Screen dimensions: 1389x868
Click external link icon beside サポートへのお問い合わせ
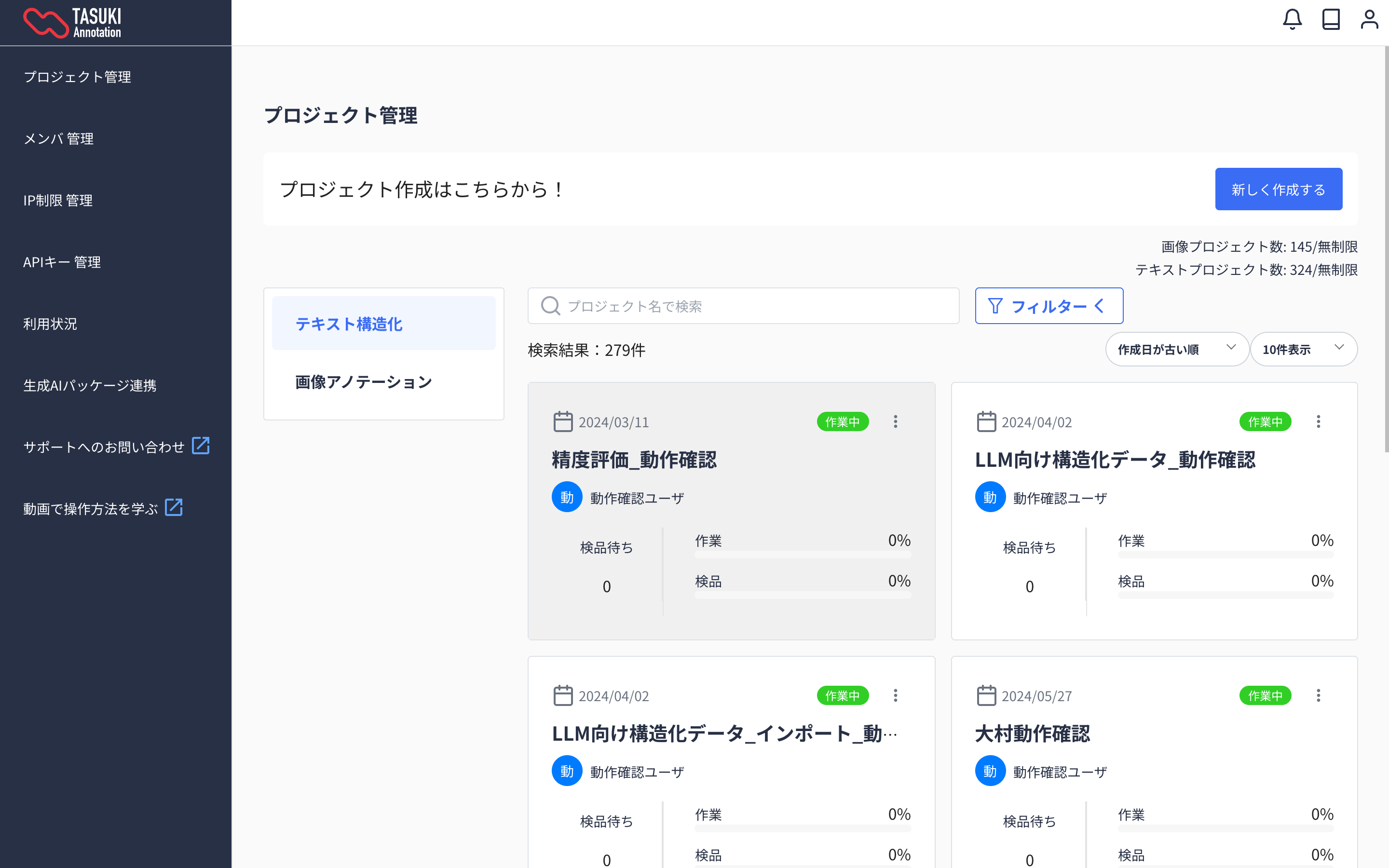[200, 446]
